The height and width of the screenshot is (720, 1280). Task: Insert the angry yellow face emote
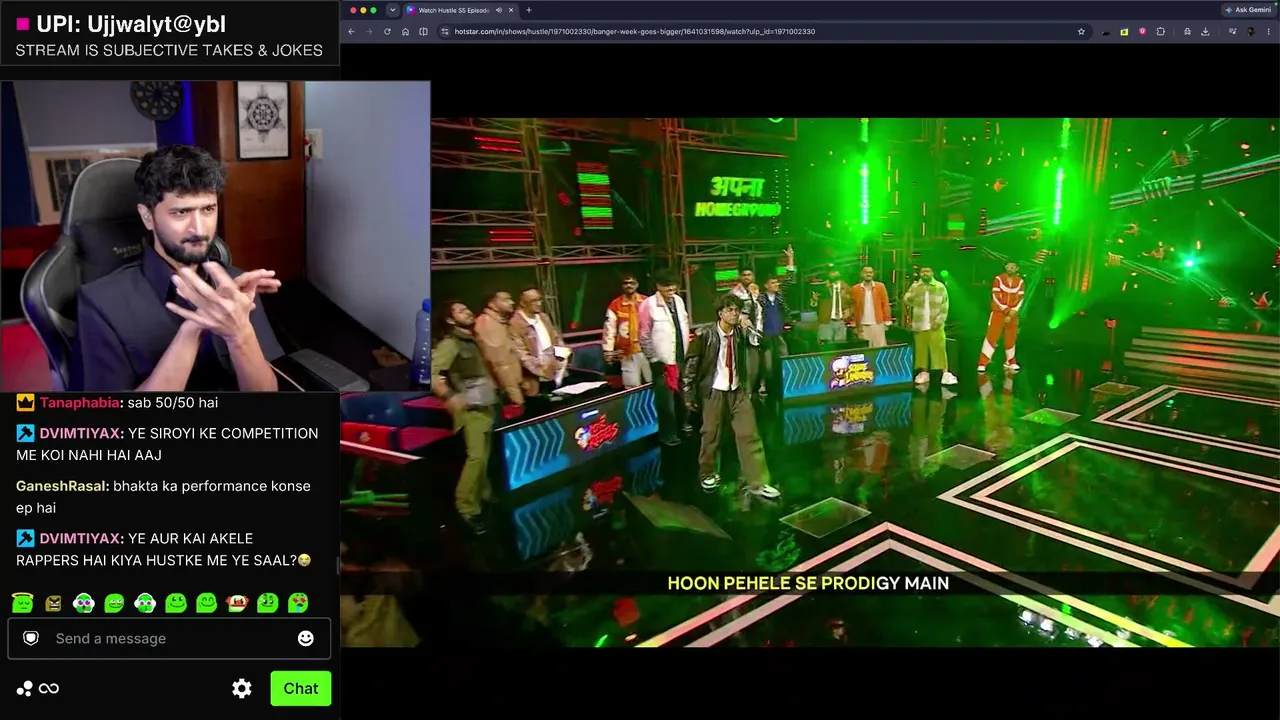click(x=53, y=603)
